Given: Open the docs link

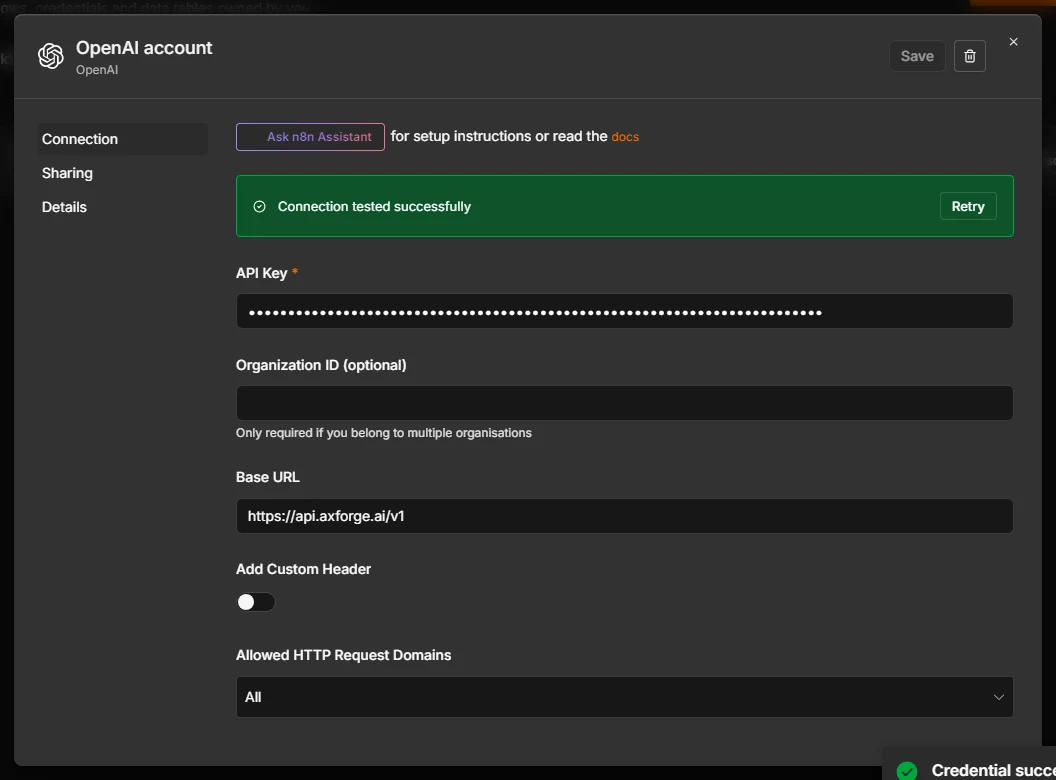Looking at the screenshot, I should 625,137.
